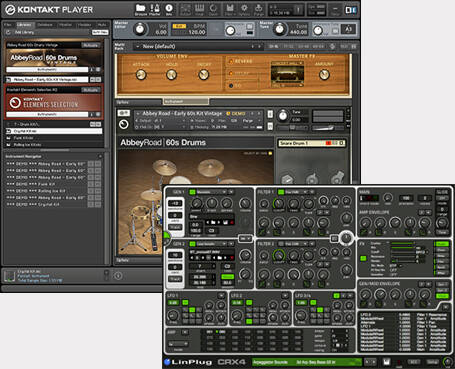Click the Add Library button
The height and width of the screenshot is (369, 455).
click(24, 32)
